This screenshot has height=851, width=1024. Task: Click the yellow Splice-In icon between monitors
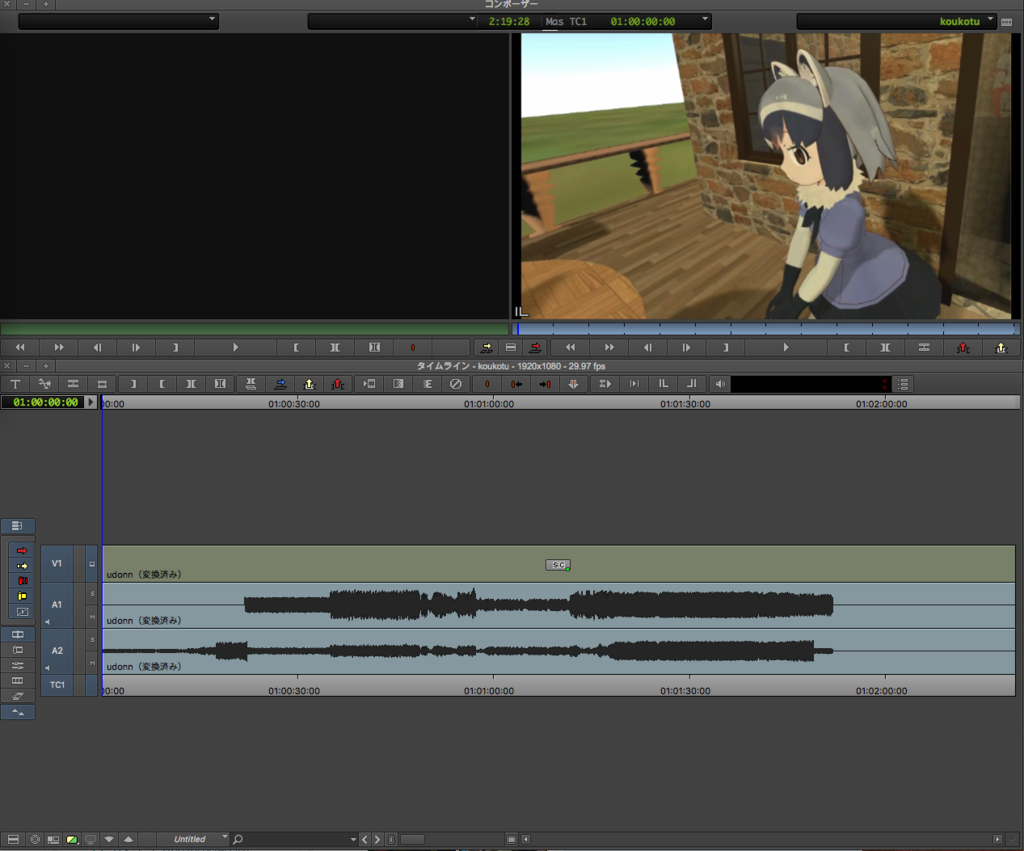tap(487, 347)
